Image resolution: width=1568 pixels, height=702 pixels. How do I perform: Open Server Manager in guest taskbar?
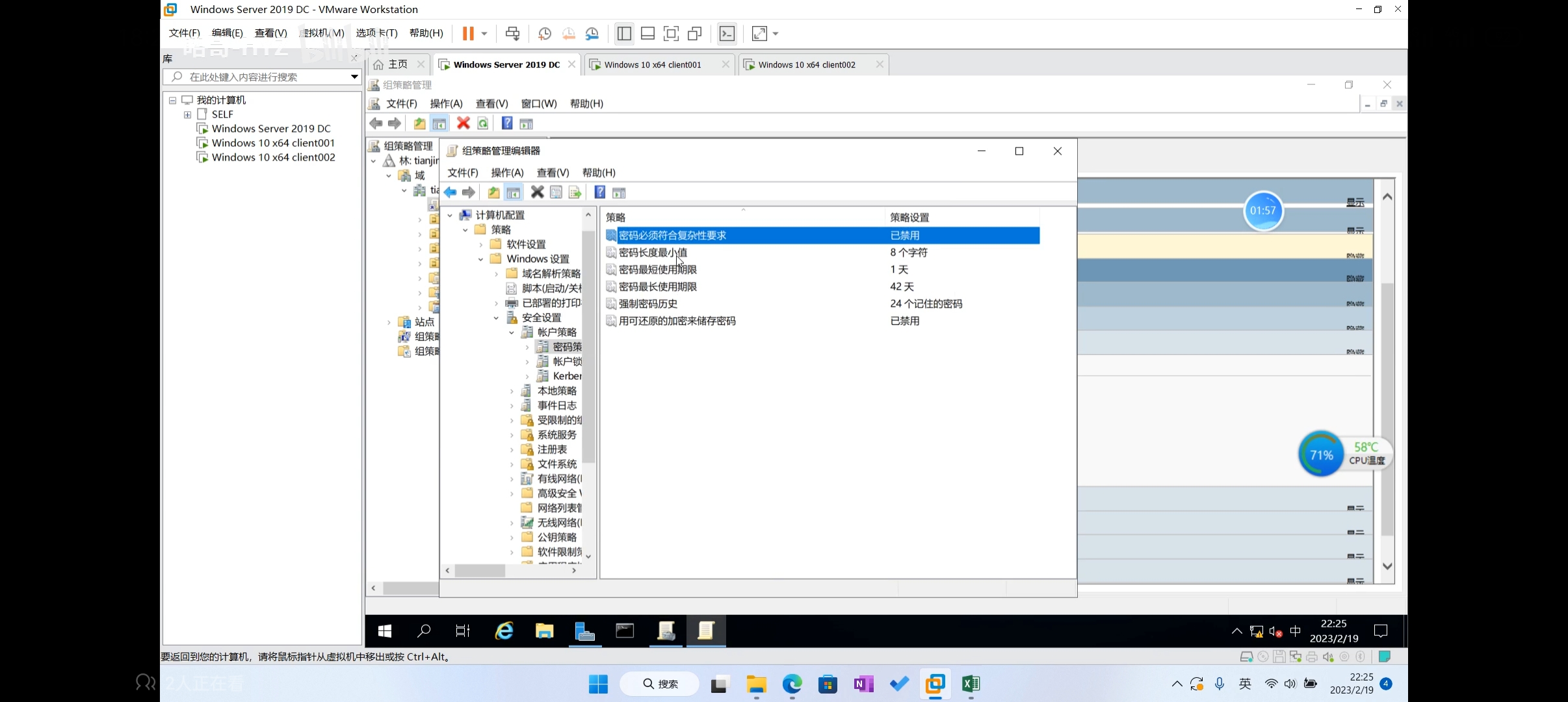click(584, 630)
